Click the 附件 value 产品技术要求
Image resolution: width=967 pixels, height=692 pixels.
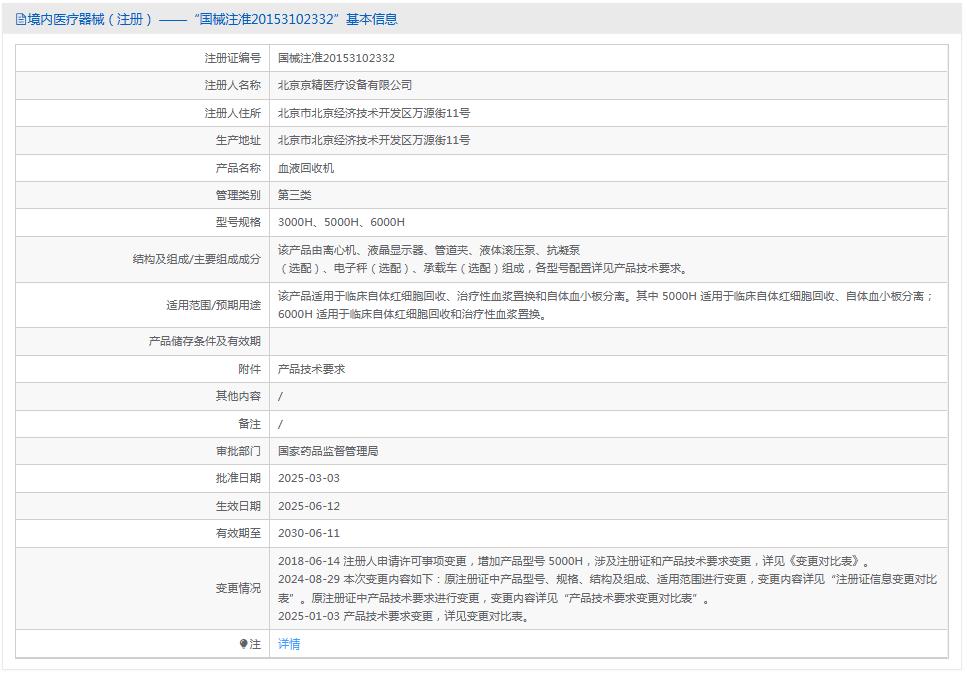click(310, 368)
